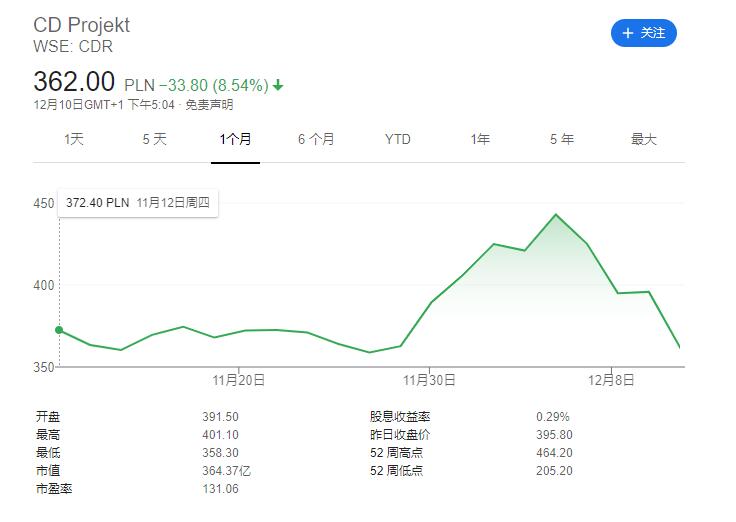Click the green data point marker on chart

59,330
